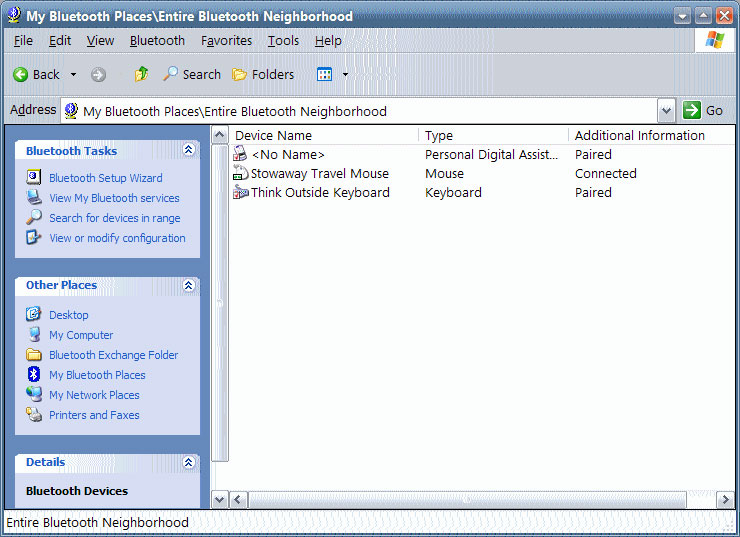Click the Windows flag logo
740x537 pixels.
(715, 40)
